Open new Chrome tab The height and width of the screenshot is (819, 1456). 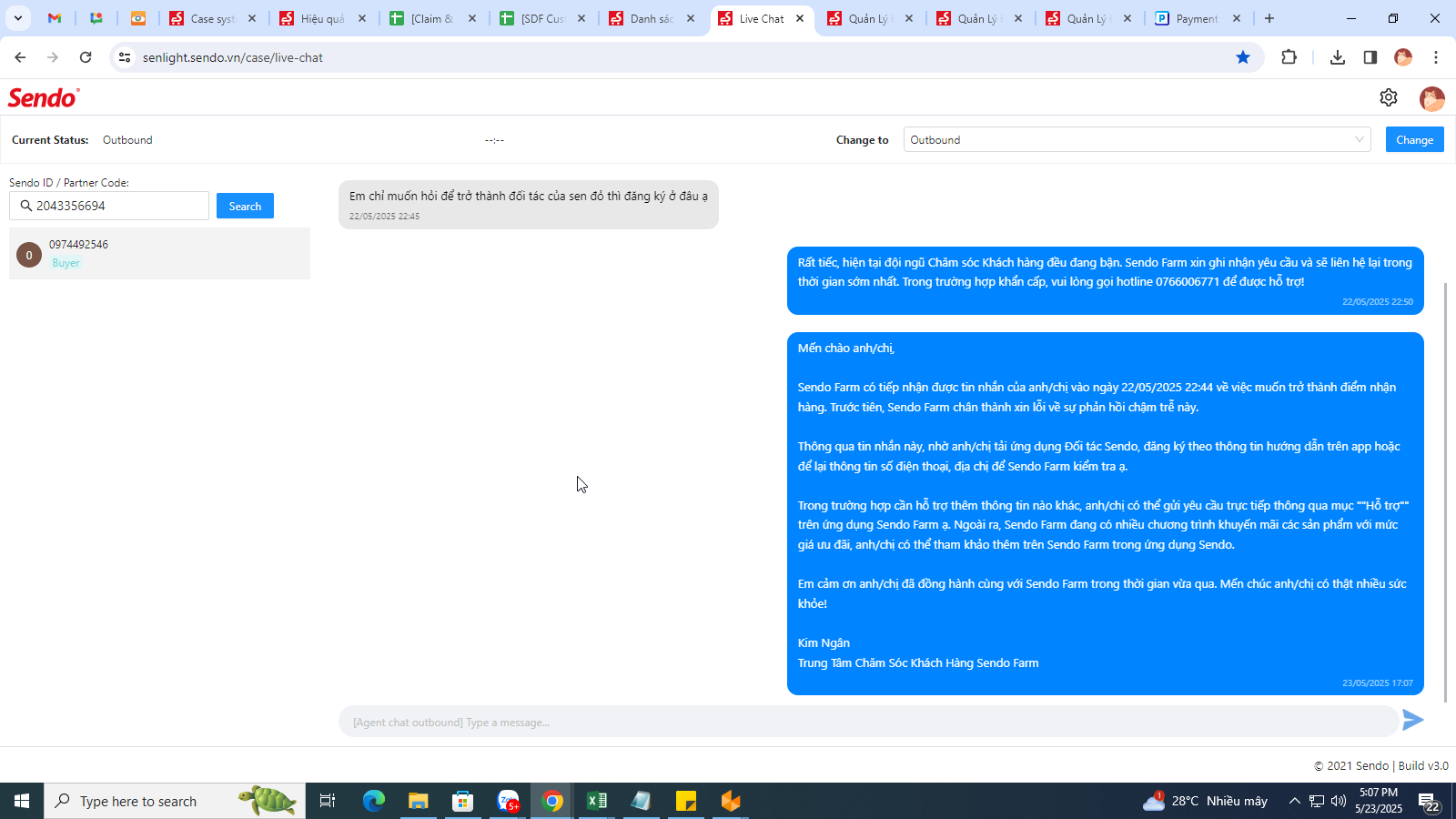(x=1269, y=18)
